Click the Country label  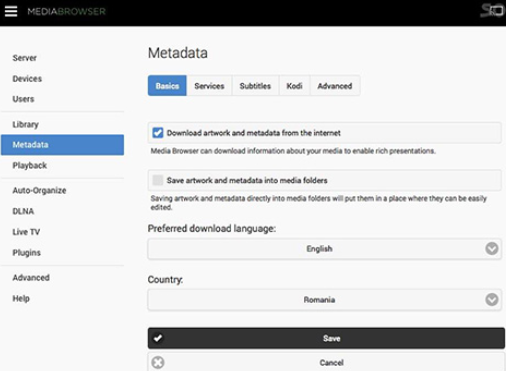165,279
